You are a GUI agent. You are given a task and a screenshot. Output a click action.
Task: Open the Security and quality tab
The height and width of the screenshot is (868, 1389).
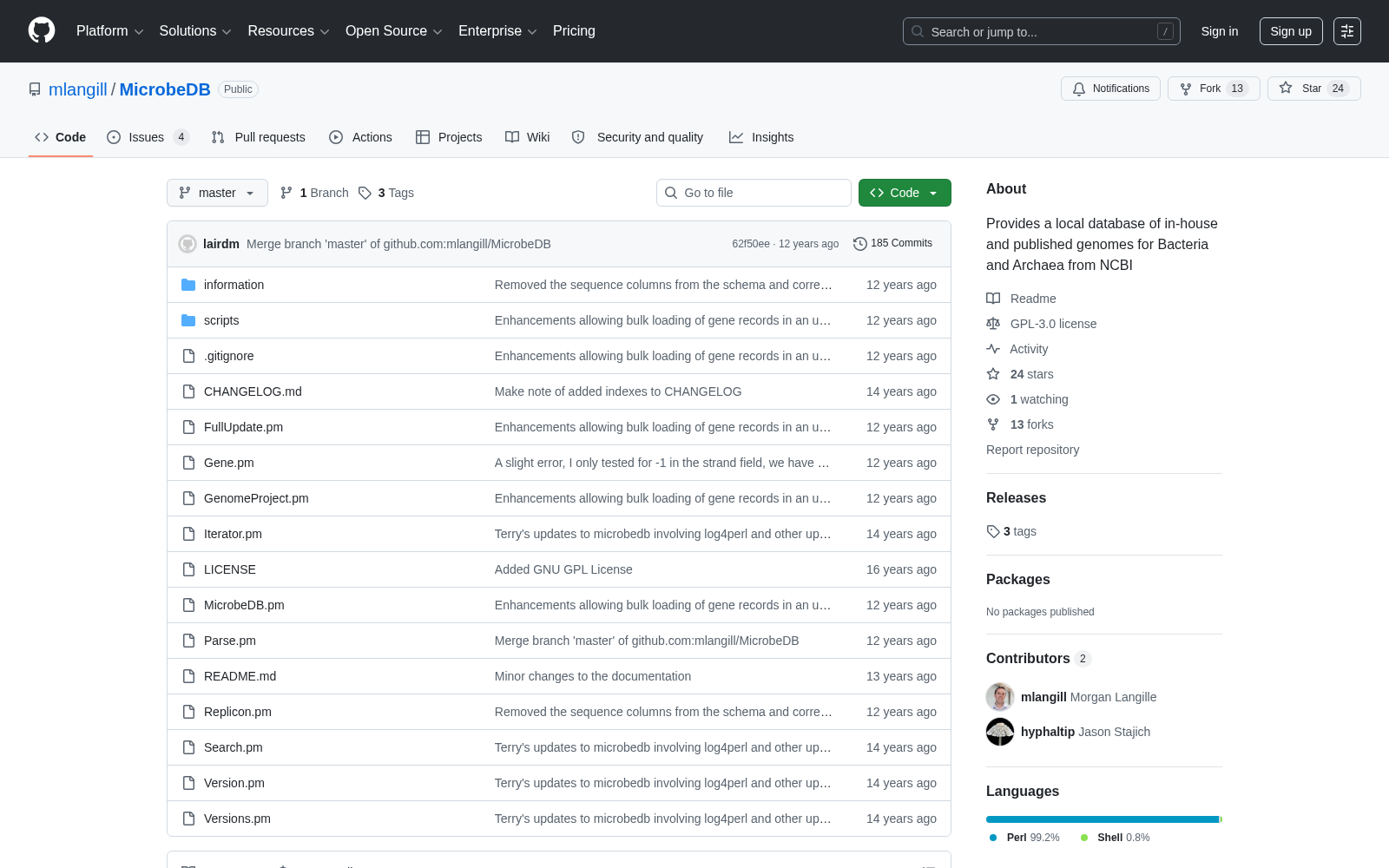coord(638,137)
